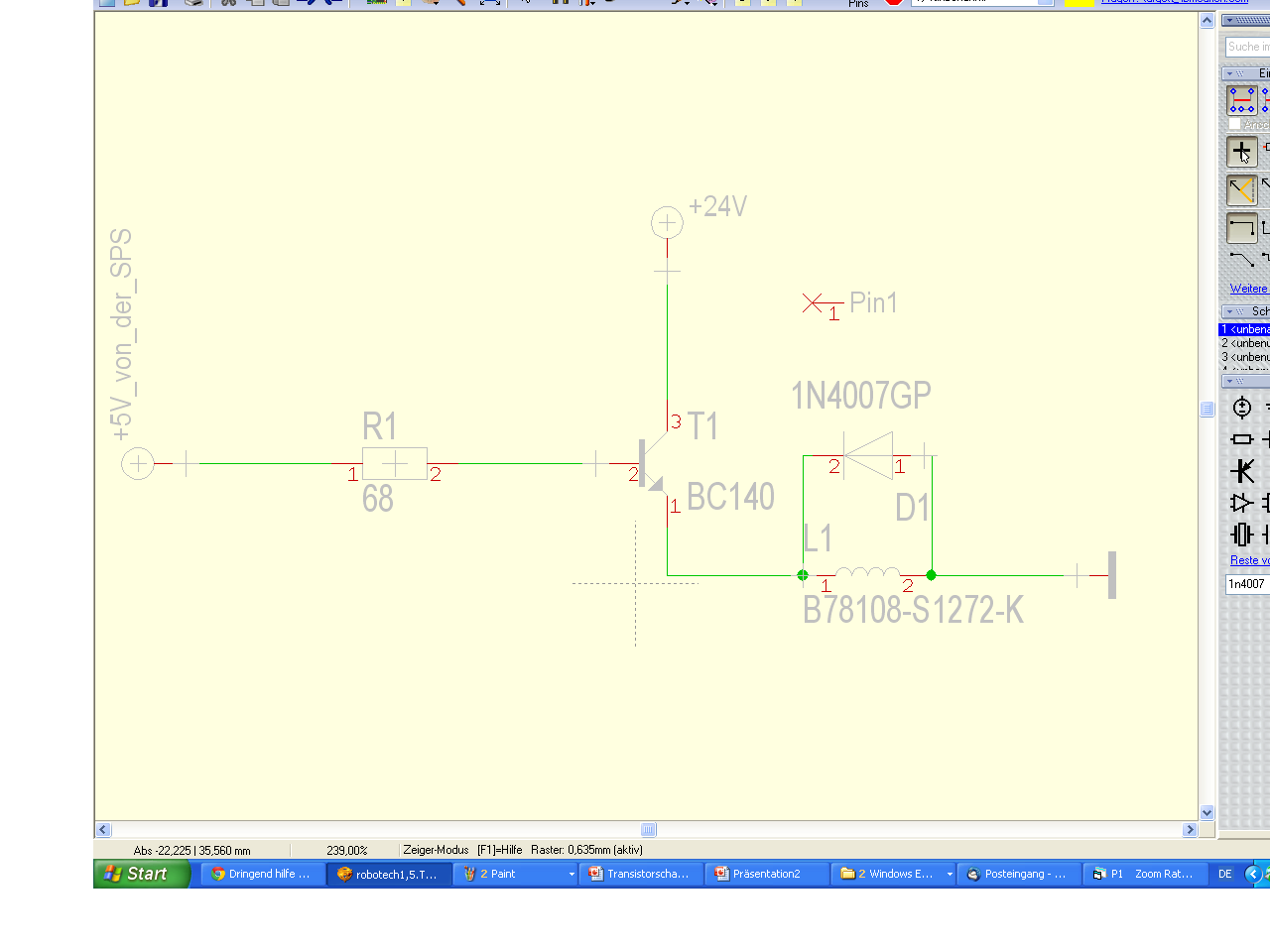Viewport: 1270px width, 952px height.
Task: Select the +5V_von_der_SPS input symbol
Action: pyautogui.click(x=138, y=463)
